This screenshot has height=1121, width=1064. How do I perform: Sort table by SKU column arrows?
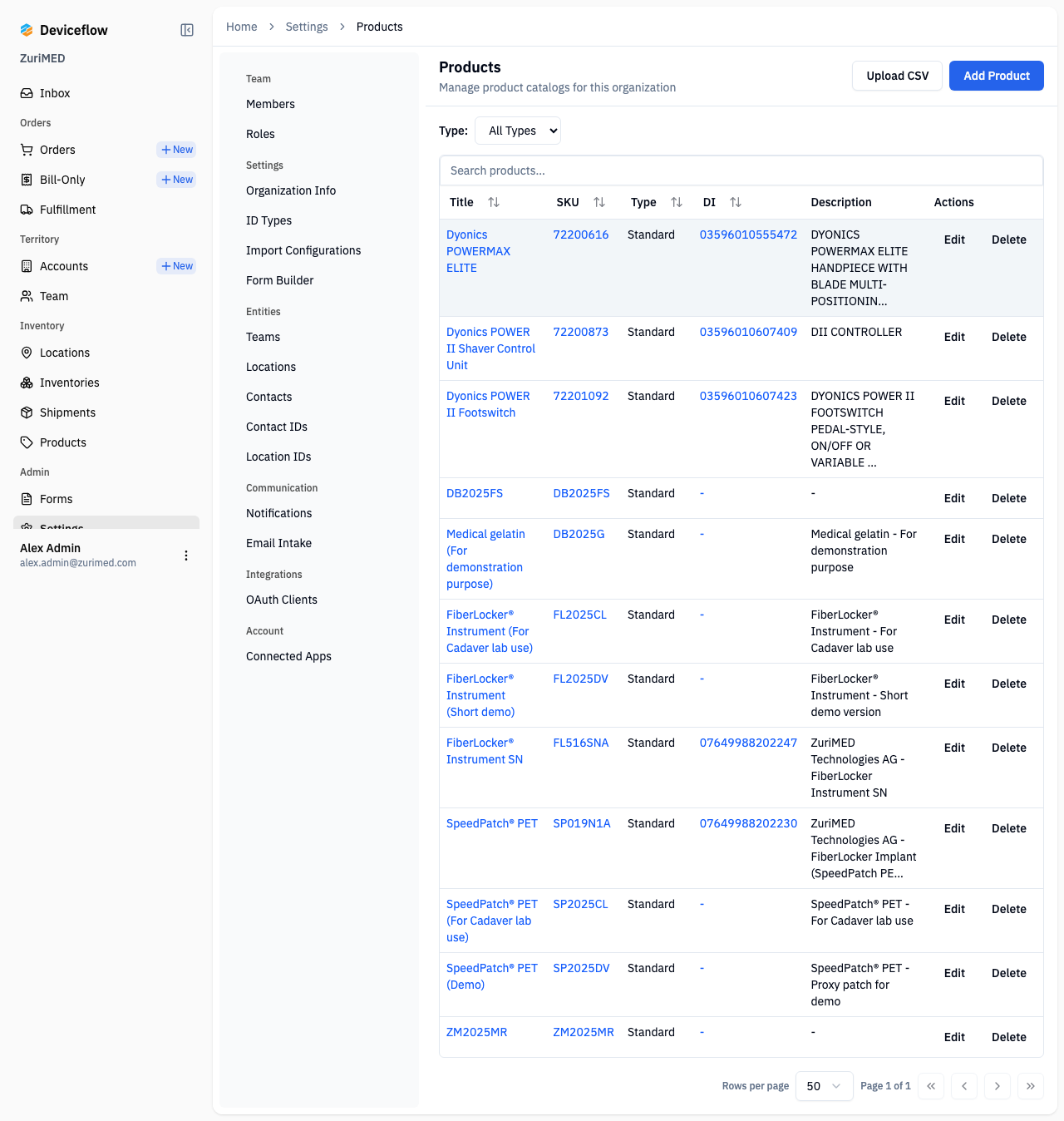pos(599,202)
